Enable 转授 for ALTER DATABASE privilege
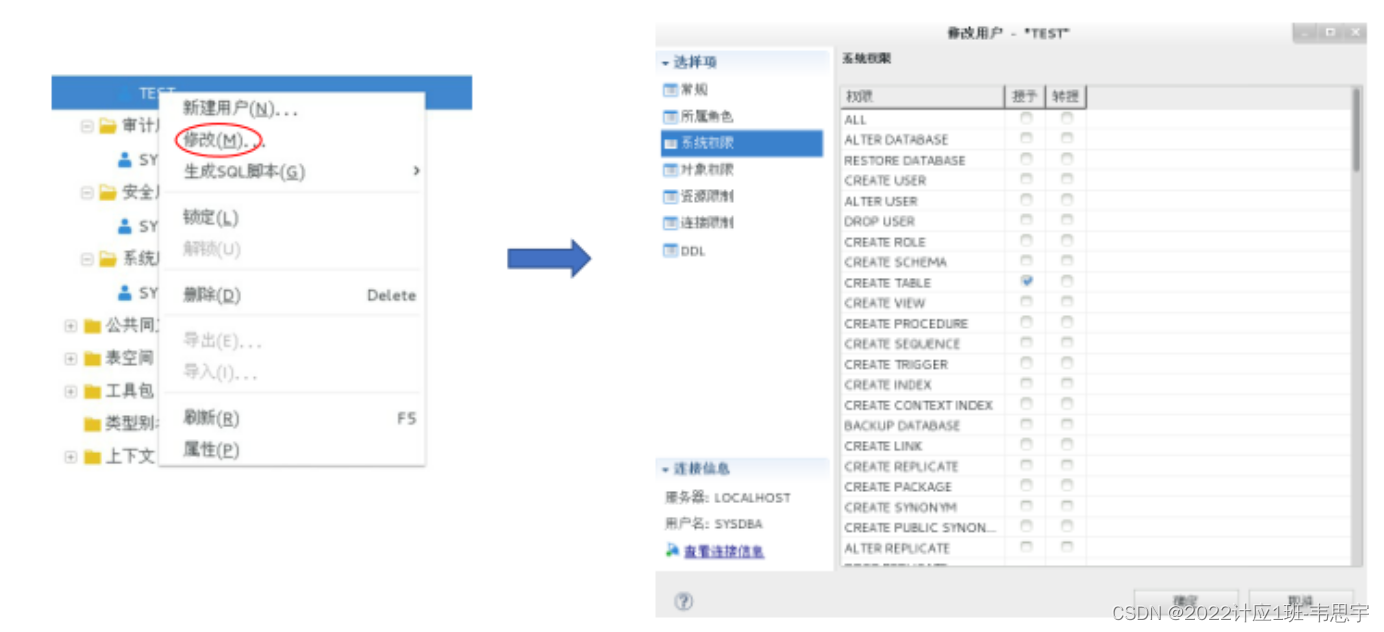The width and height of the screenshot is (1384, 632). [1067, 140]
